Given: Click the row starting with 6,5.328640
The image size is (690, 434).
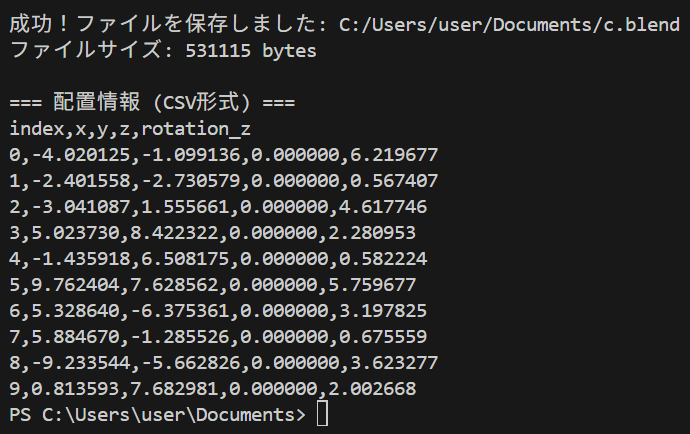Looking at the screenshot, I should 218,311.
